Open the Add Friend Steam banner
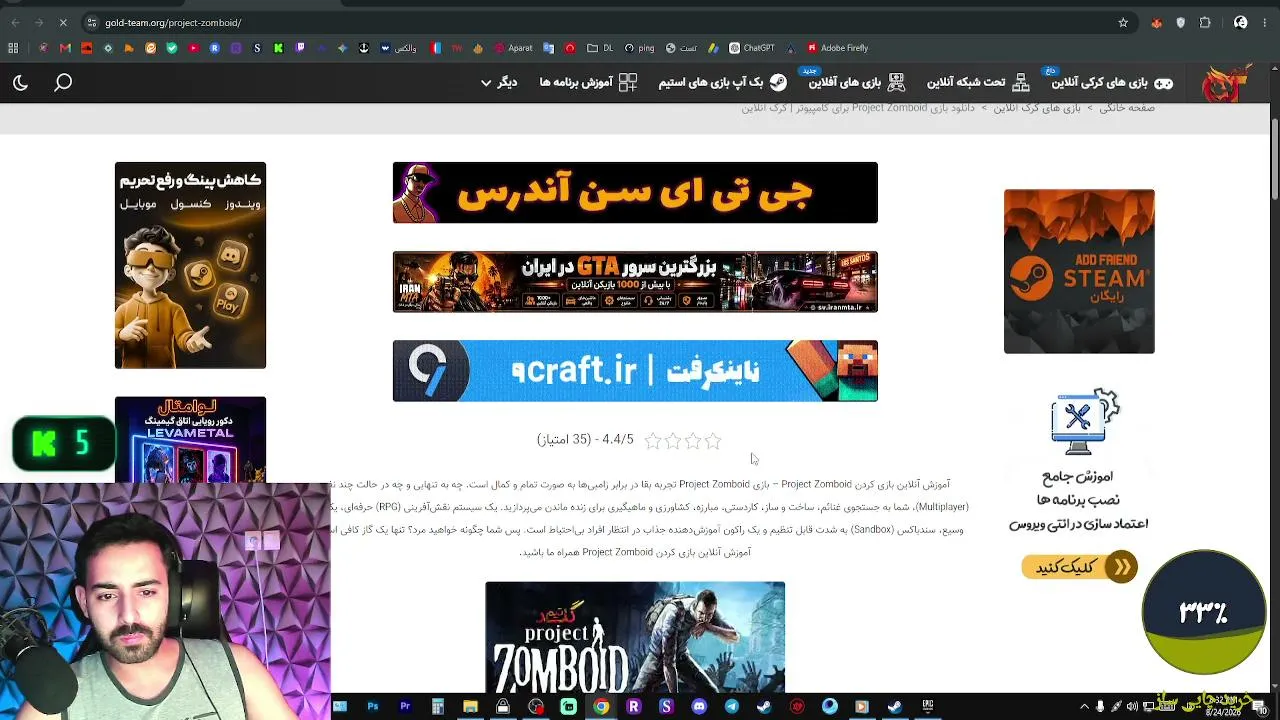Screen dimensions: 1280x720 1079,271
